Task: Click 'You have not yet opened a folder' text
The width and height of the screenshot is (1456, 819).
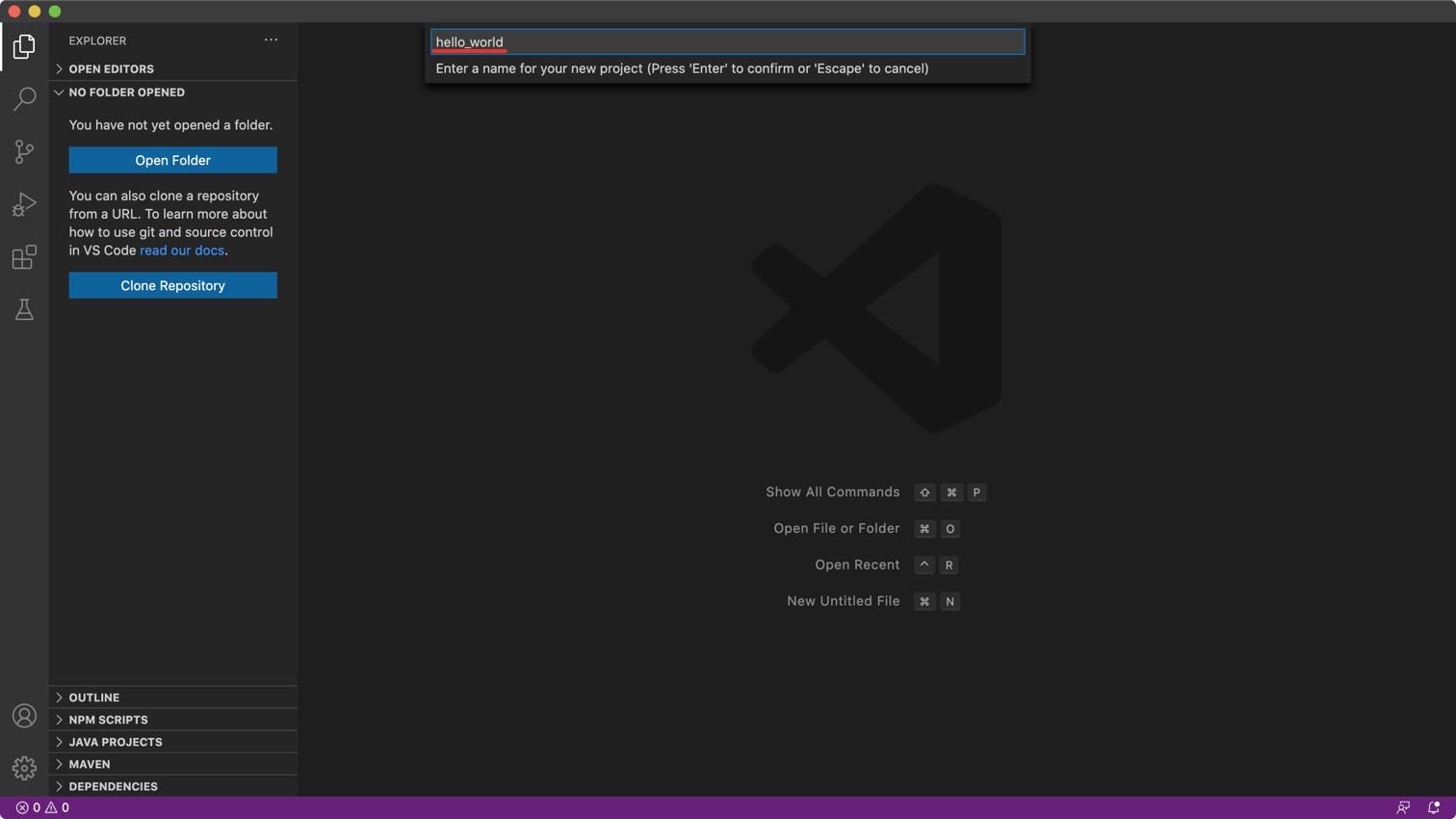Action: [170, 125]
